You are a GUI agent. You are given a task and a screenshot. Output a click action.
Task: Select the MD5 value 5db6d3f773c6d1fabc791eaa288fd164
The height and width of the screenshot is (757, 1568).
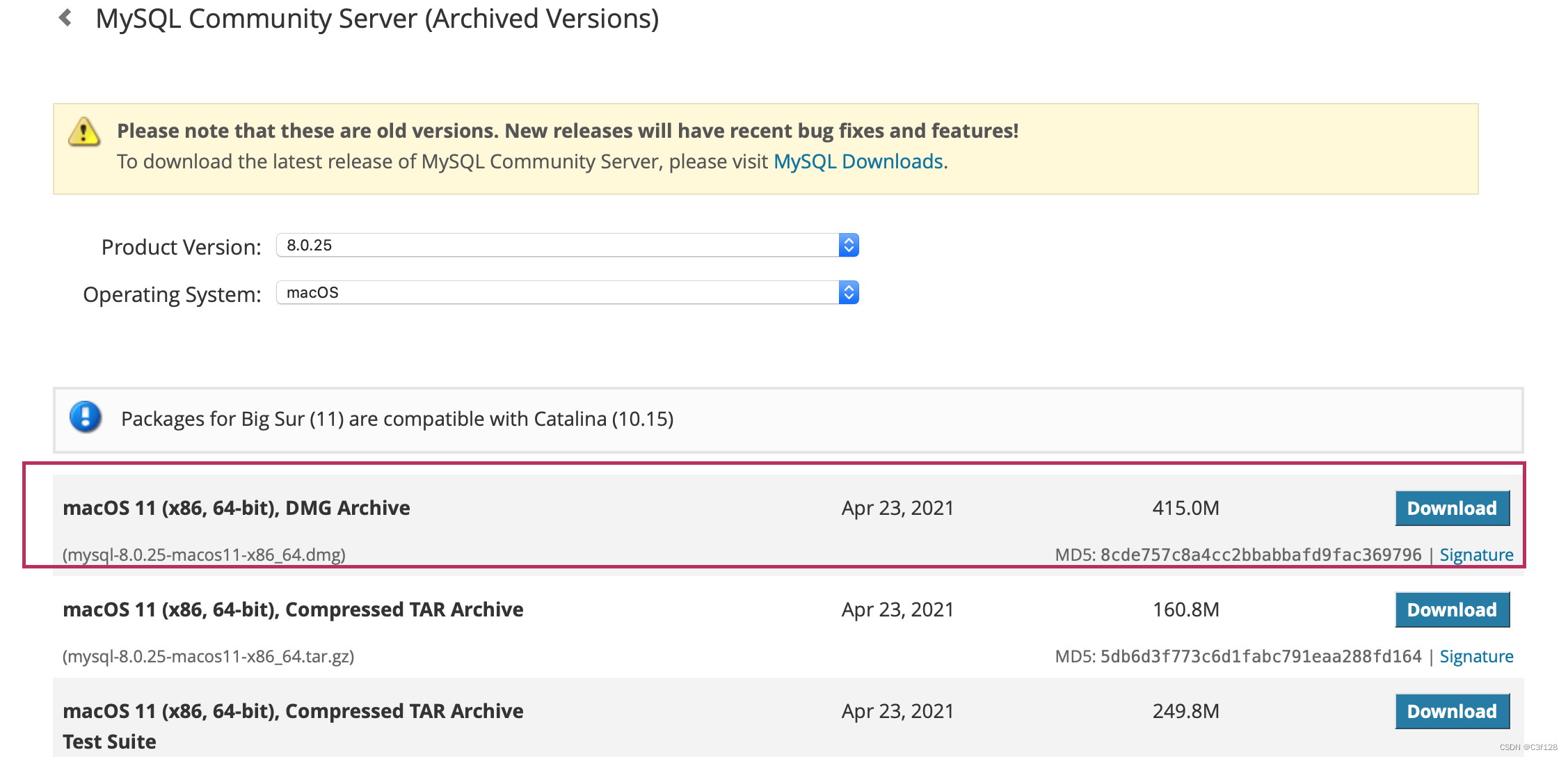1261,656
